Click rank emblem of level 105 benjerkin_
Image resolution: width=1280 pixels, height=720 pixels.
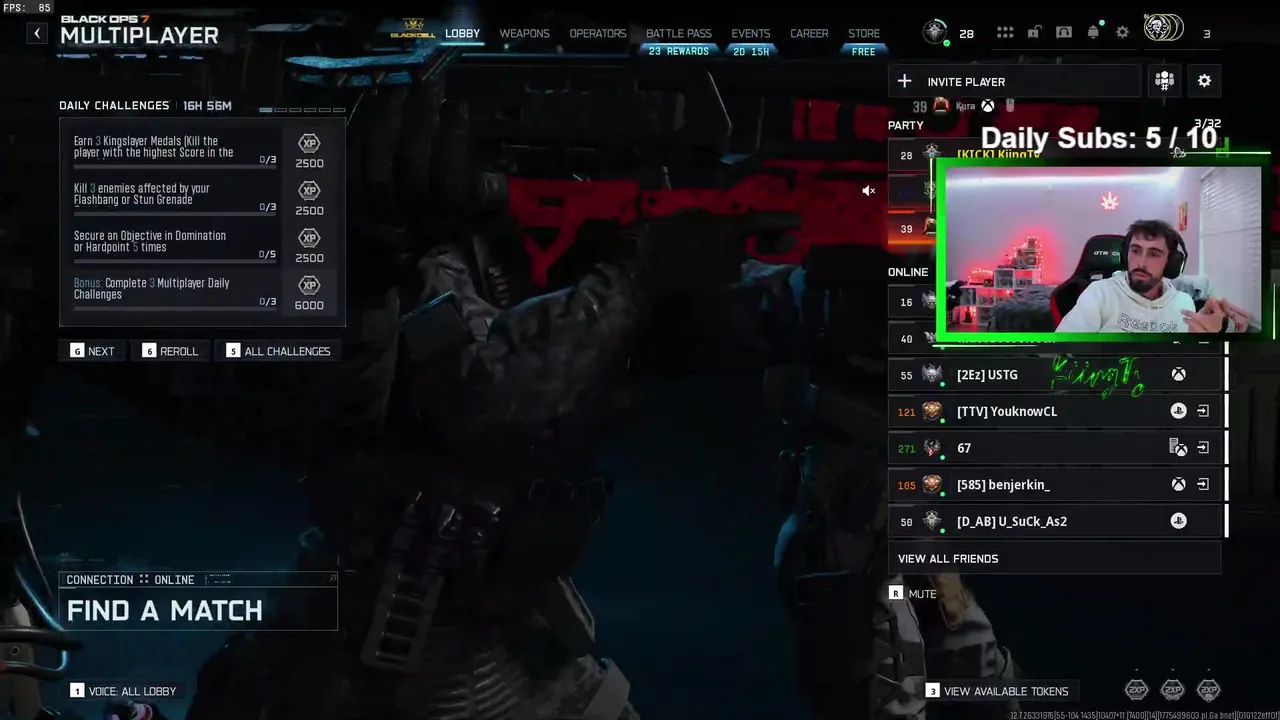[x=932, y=484]
